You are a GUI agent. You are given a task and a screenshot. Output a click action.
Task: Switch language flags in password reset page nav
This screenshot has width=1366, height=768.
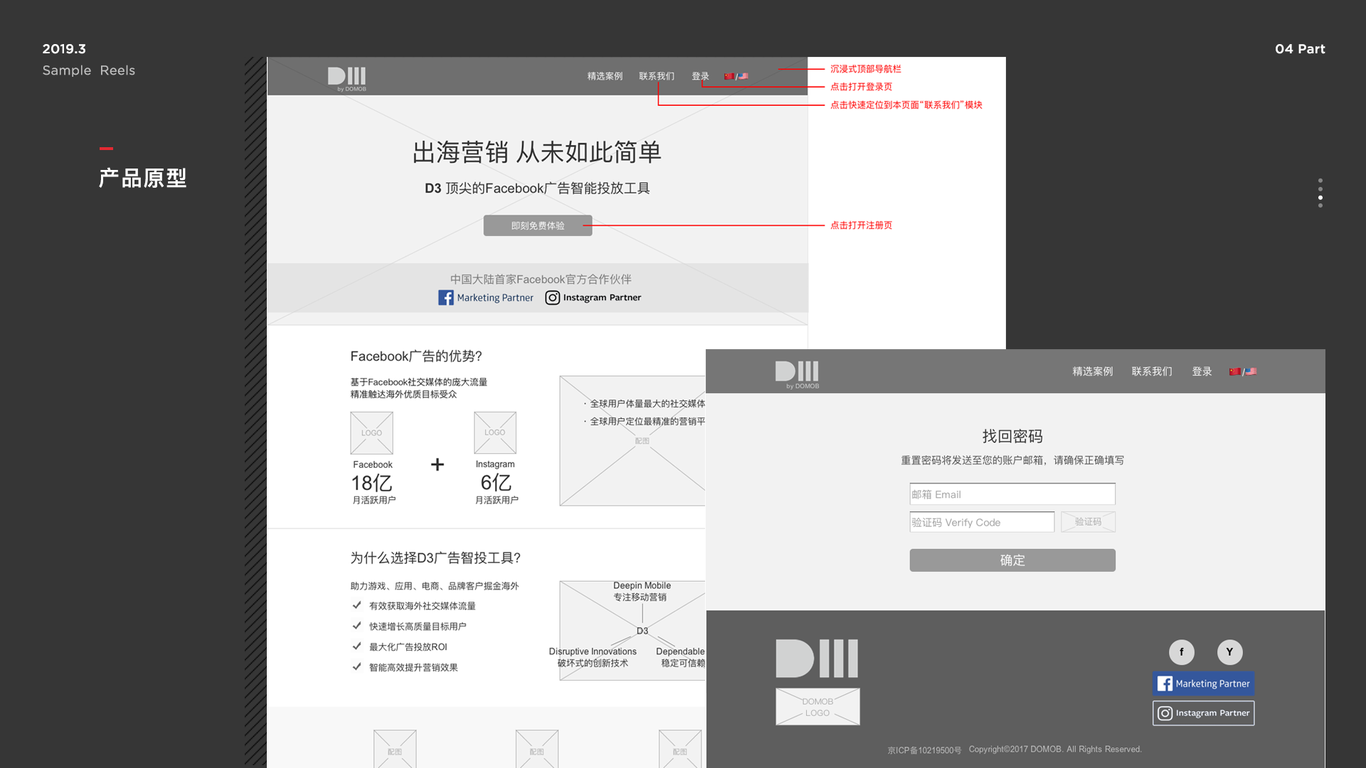point(1243,371)
